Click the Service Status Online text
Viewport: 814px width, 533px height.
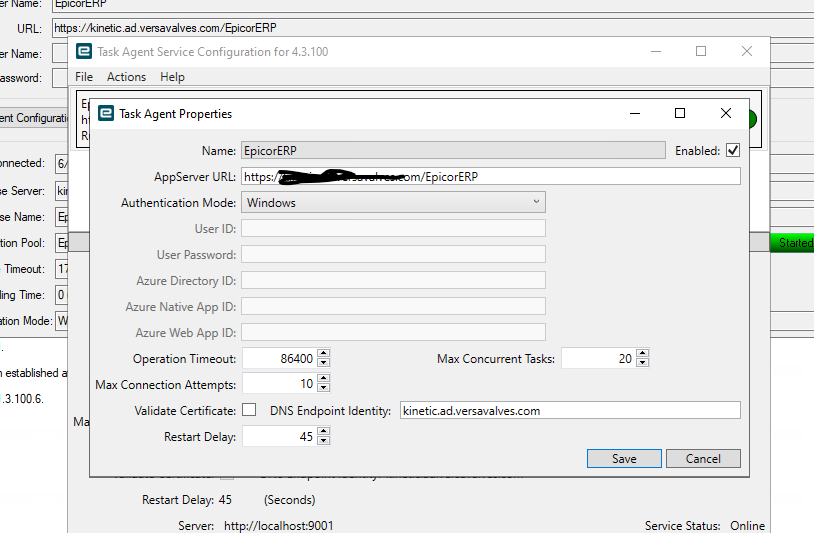coord(704,526)
